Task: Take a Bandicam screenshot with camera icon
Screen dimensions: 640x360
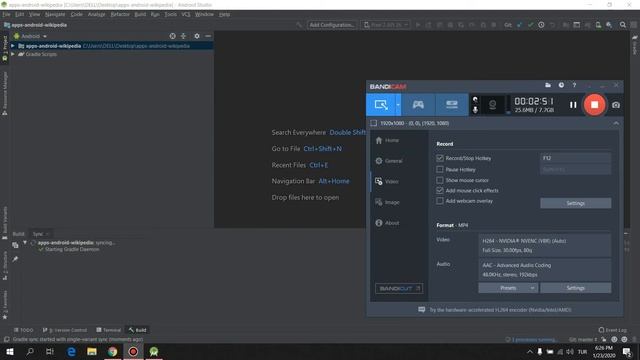Action: point(616,105)
